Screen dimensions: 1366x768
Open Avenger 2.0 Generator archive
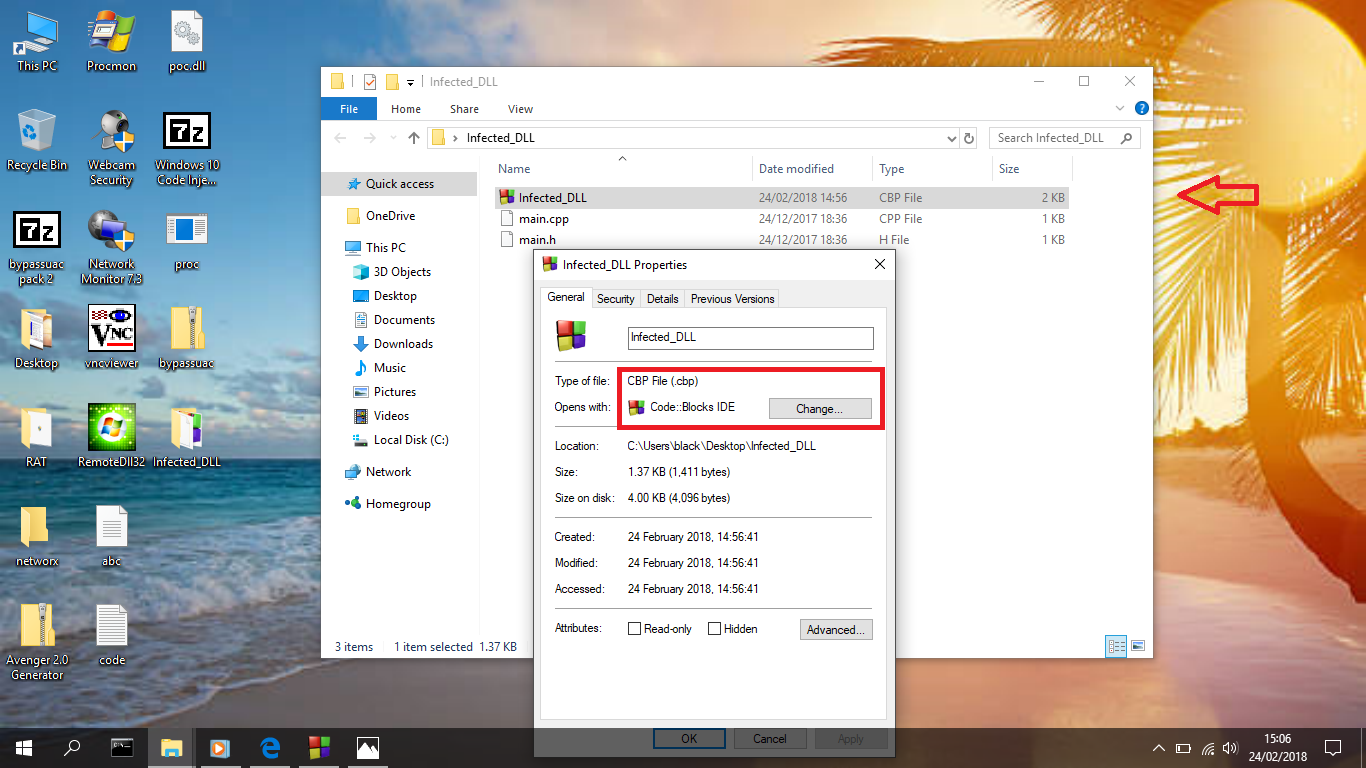click(x=37, y=641)
